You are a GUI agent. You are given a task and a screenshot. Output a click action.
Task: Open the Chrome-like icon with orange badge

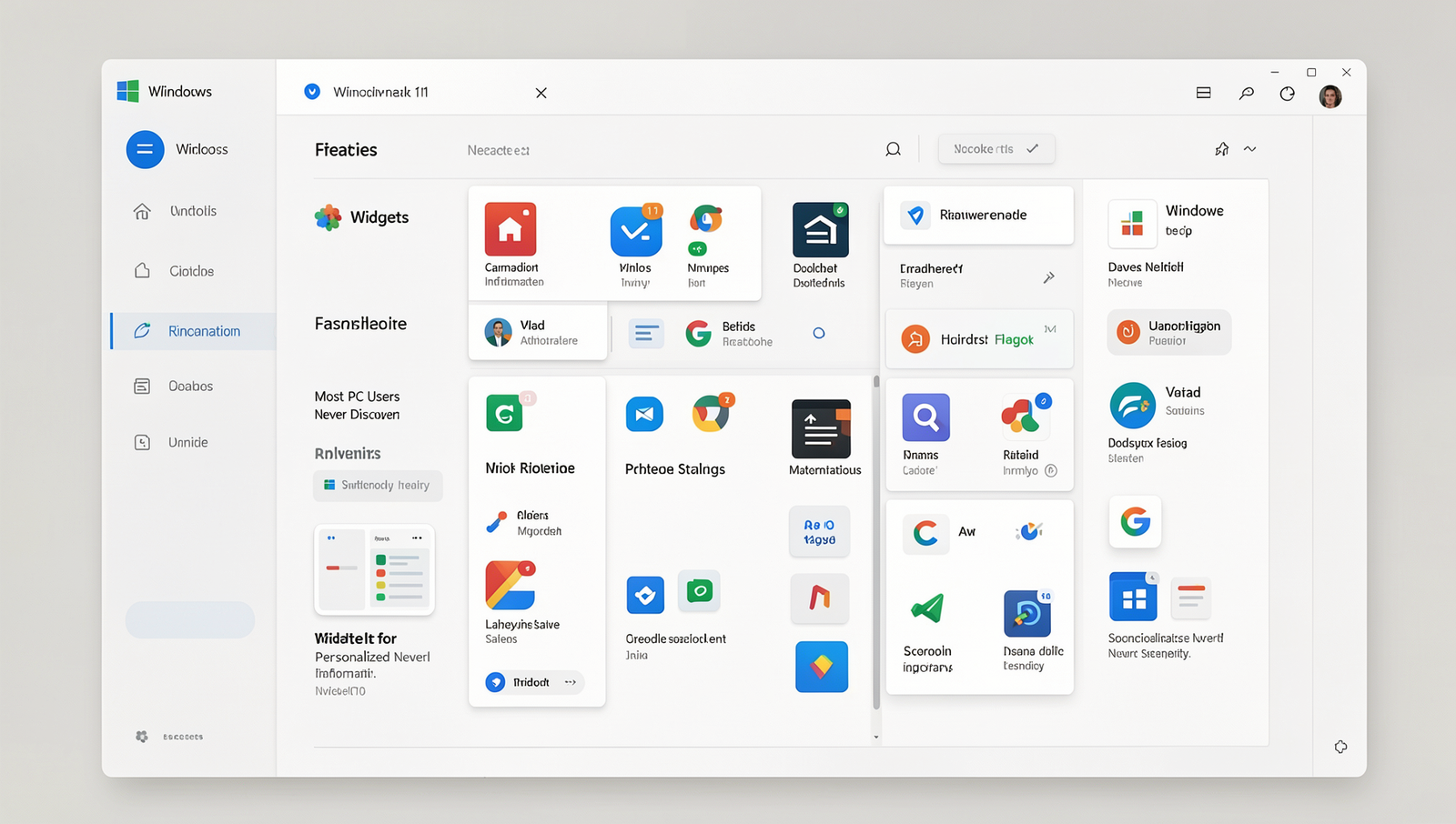point(711,414)
